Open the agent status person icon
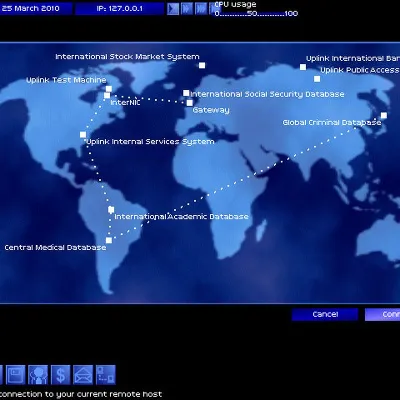400x400 pixels. coord(38,375)
